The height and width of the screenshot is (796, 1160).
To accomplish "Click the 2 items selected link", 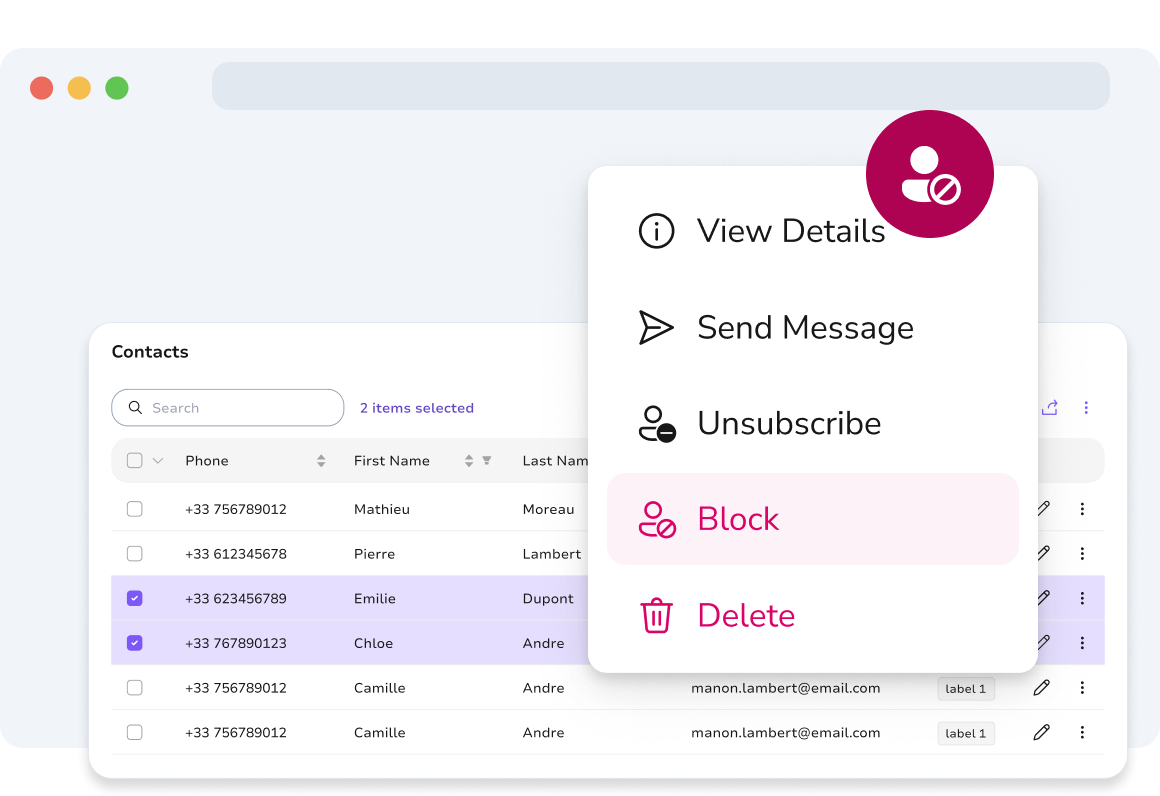I will (417, 408).
